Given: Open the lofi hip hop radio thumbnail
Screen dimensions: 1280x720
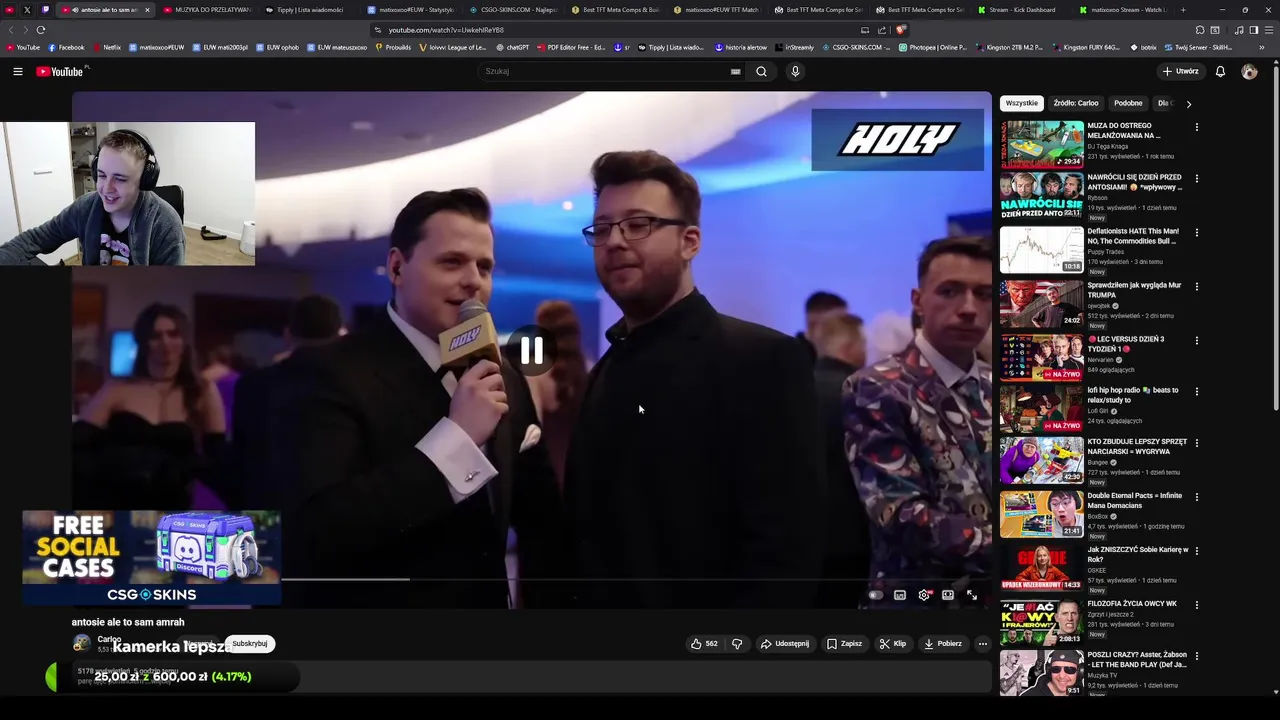Looking at the screenshot, I should coord(1042,409).
